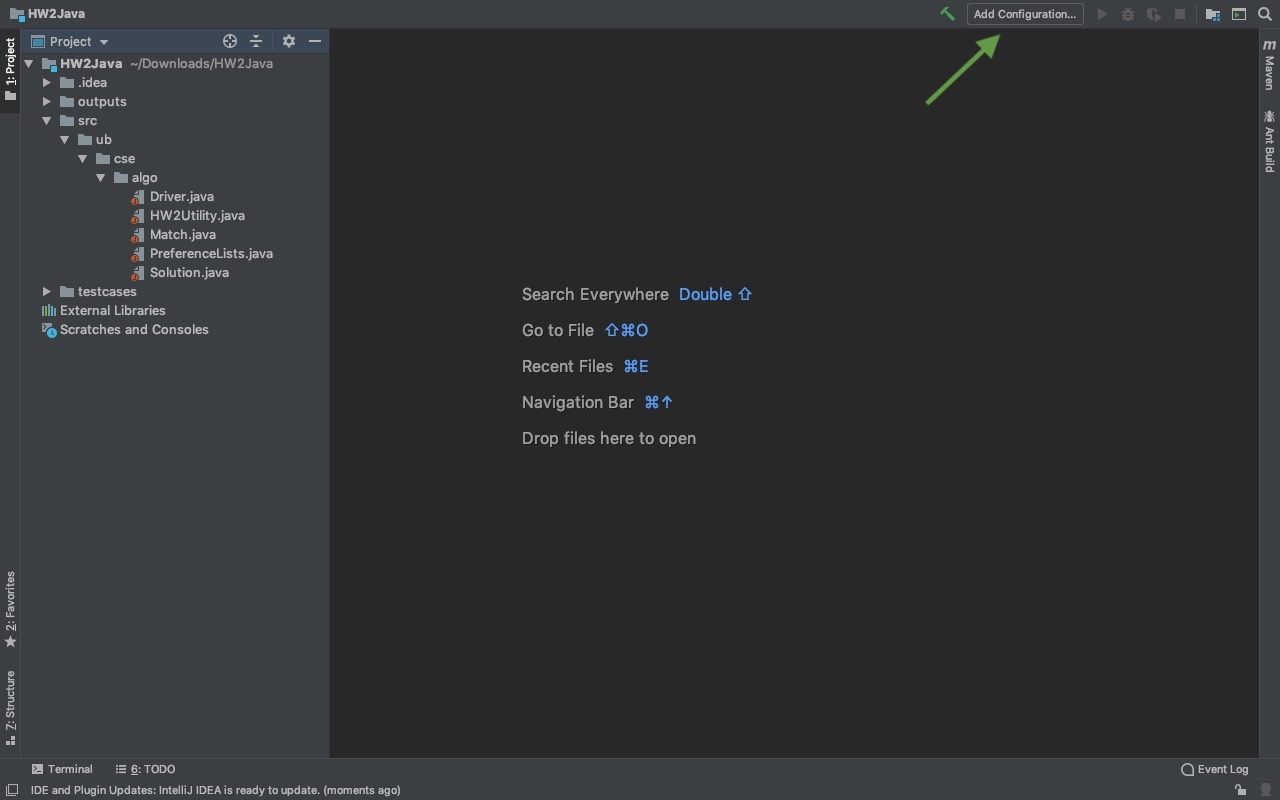Image resolution: width=1280 pixels, height=800 pixels.
Task: Open Project panel settings gear
Action: [x=289, y=41]
